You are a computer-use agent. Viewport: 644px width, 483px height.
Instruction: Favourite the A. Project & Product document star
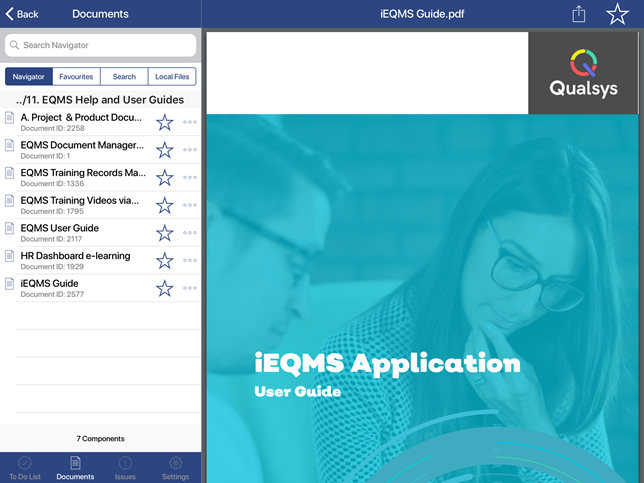point(165,122)
